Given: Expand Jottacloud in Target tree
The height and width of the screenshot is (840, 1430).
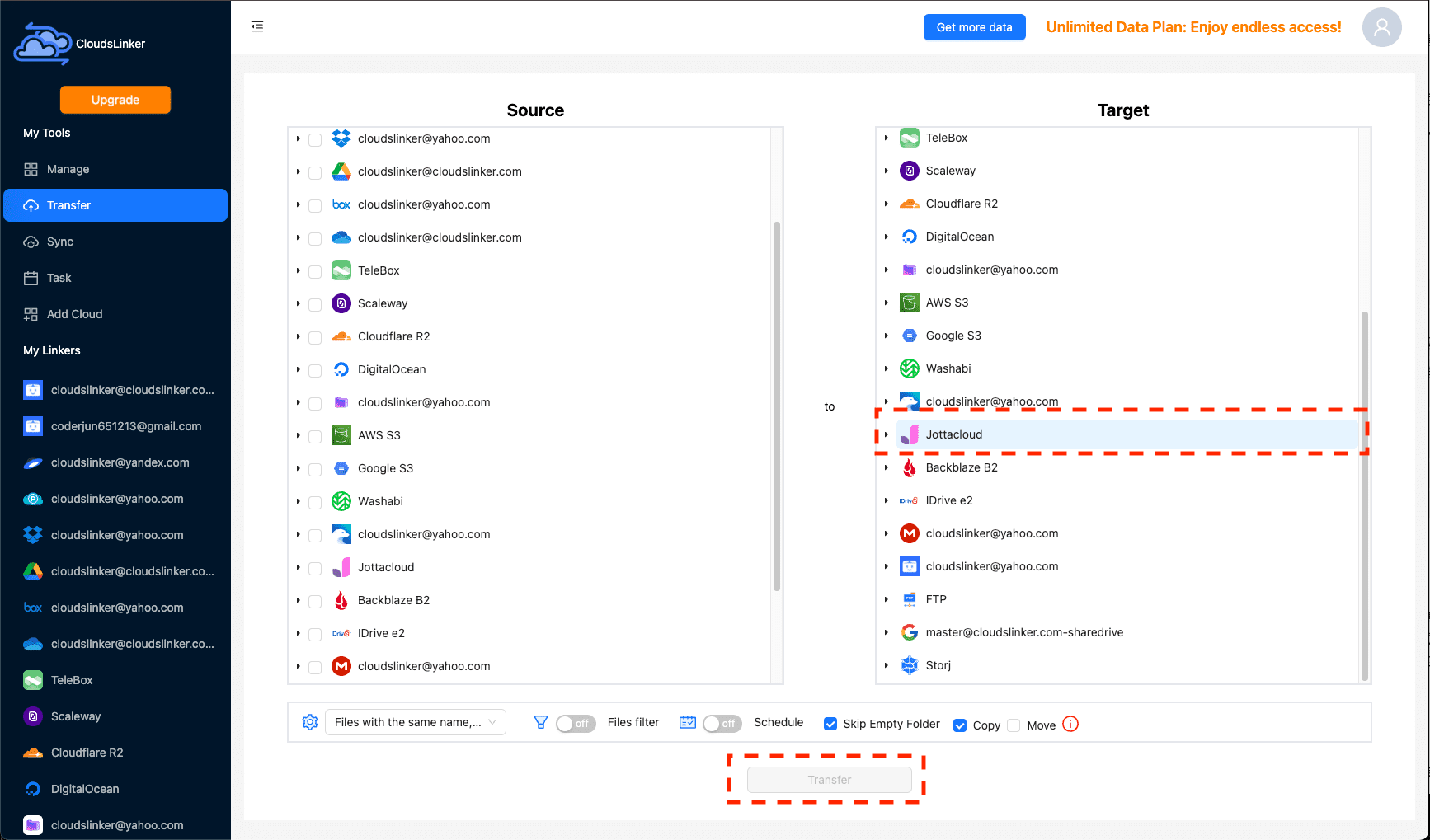Looking at the screenshot, I should pyautogui.click(x=887, y=434).
